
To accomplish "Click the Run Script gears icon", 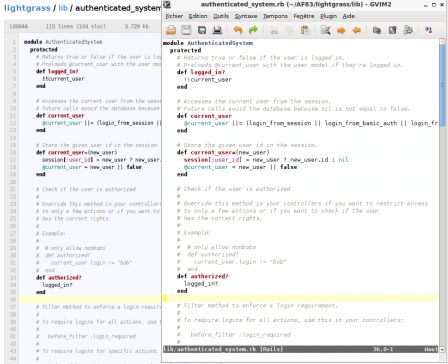I will pyautogui.click(x=408, y=30).
